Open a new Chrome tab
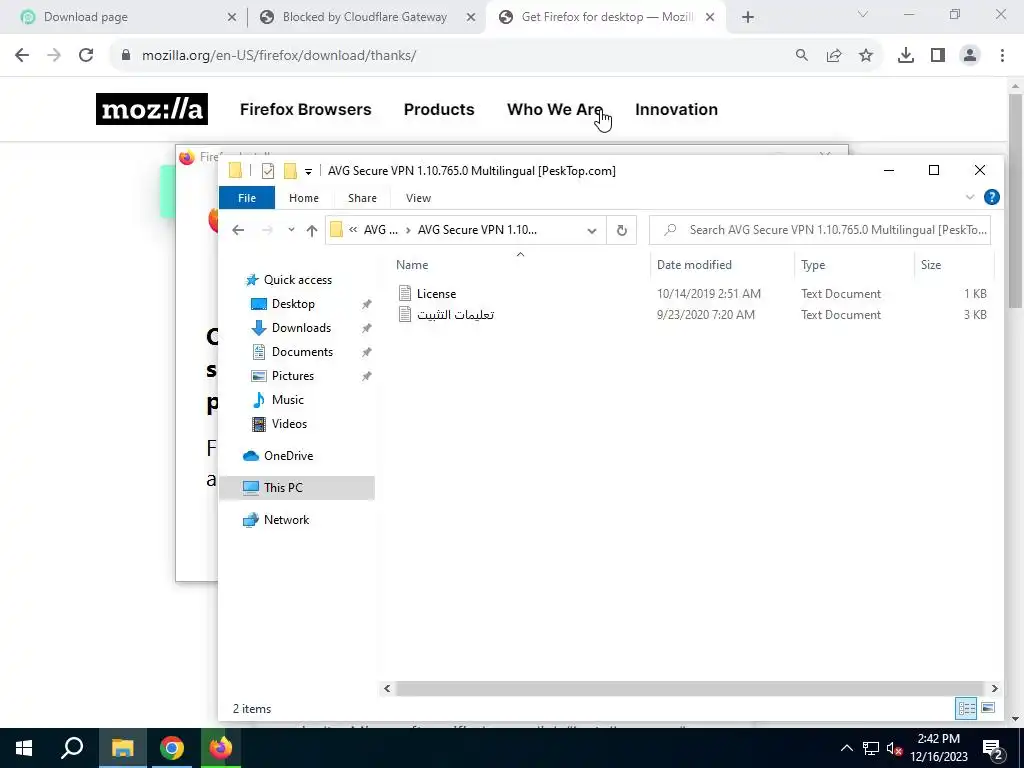The width and height of the screenshot is (1024, 768). [x=748, y=18]
